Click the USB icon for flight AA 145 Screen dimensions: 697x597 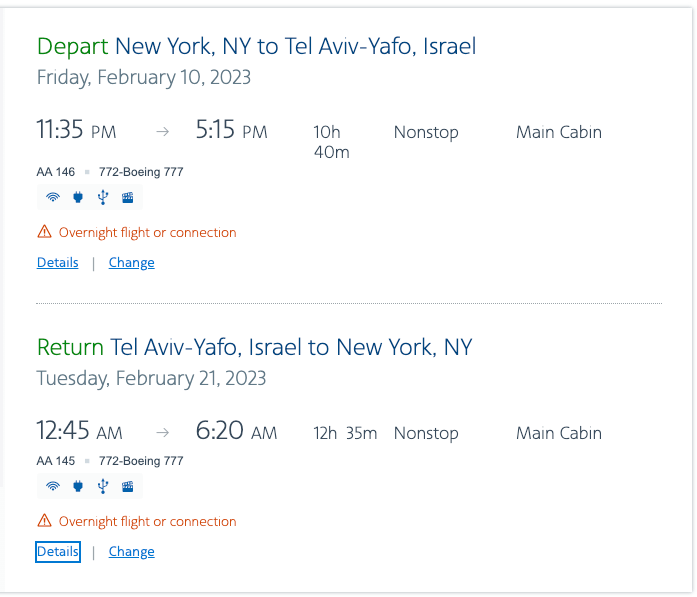tap(102, 487)
